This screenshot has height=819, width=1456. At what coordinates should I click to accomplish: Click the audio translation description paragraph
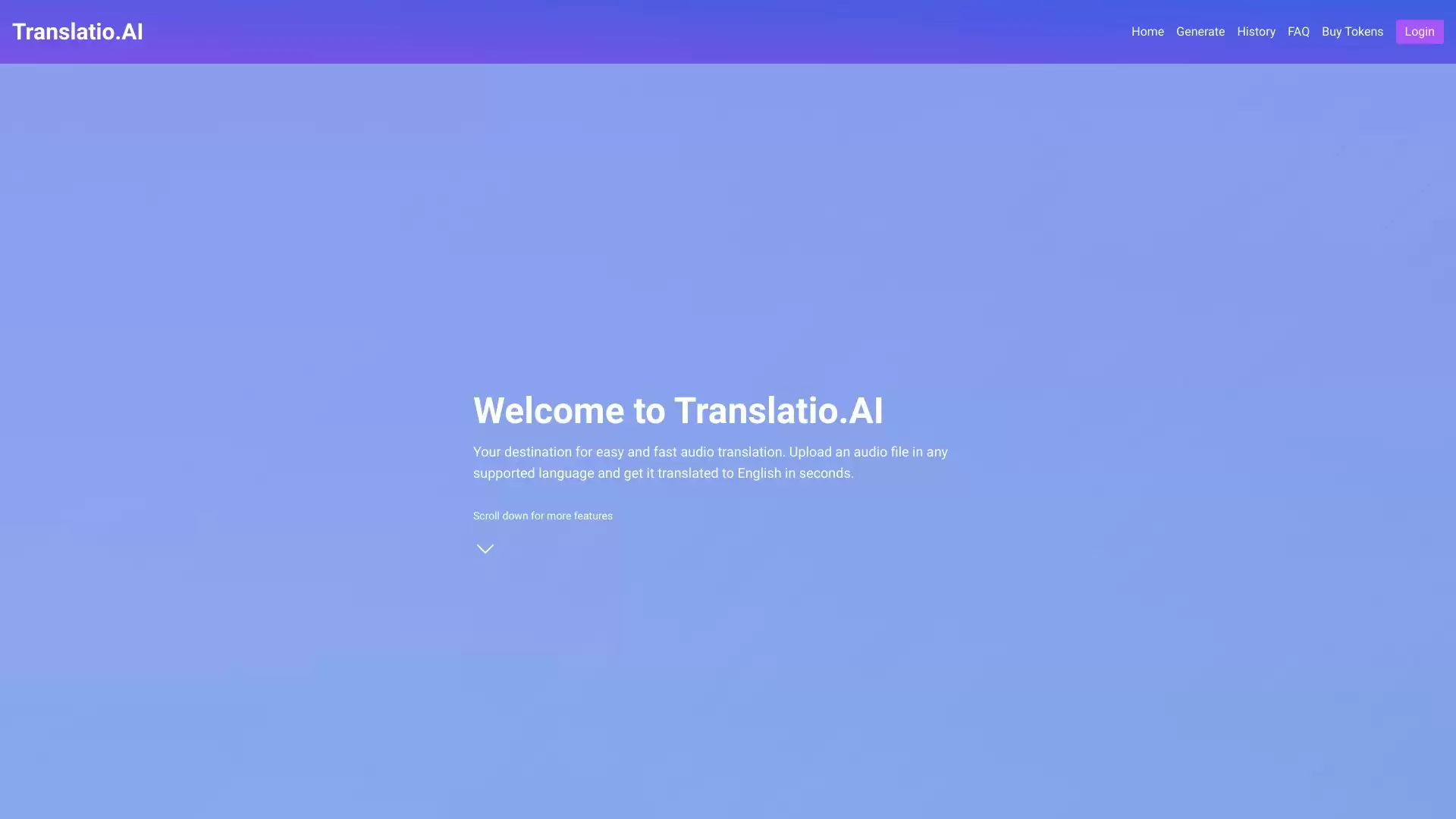pyautogui.click(x=710, y=462)
